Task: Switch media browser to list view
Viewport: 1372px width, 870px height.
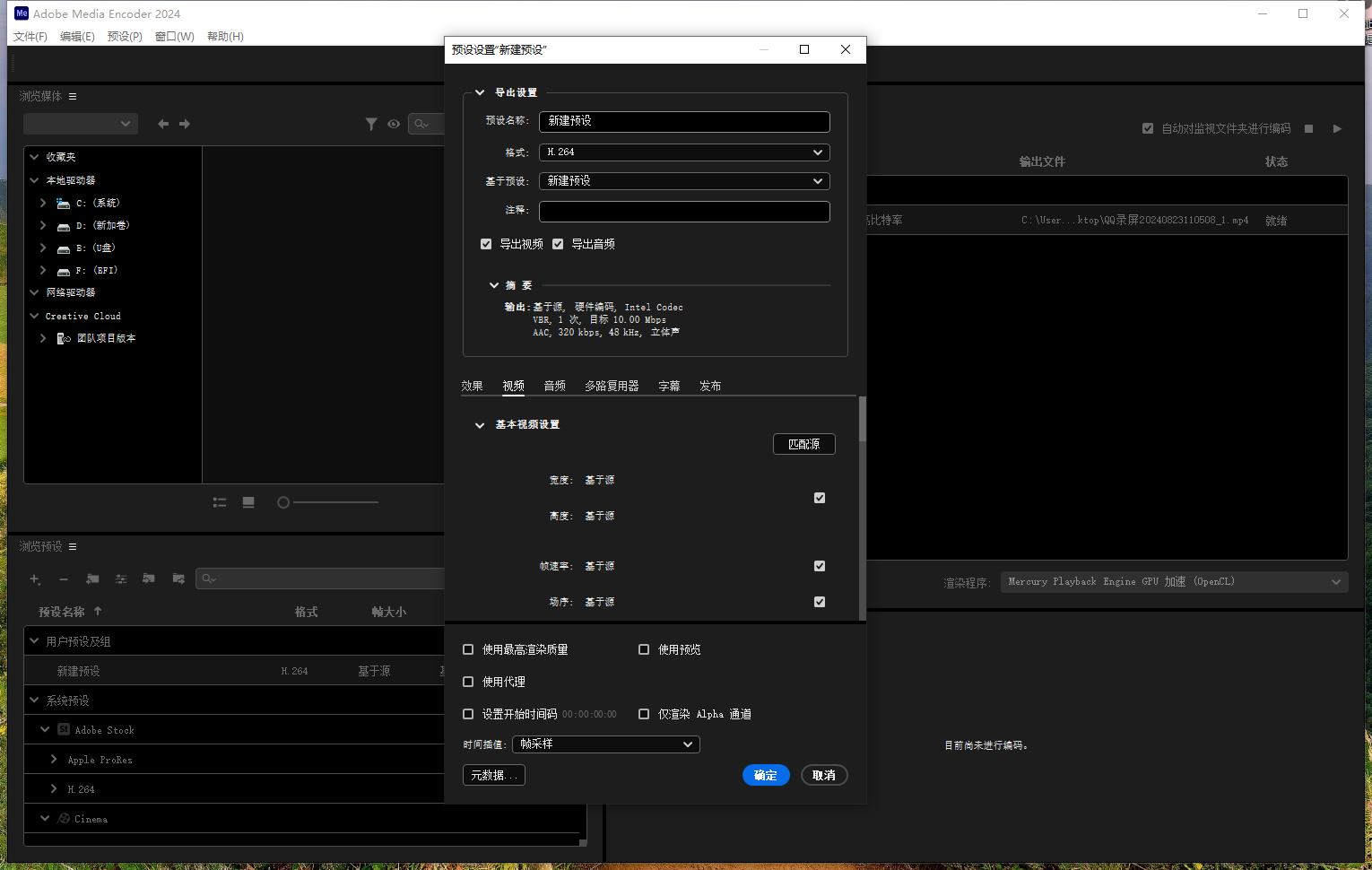Action: pyautogui.click(x=220, y=502)
